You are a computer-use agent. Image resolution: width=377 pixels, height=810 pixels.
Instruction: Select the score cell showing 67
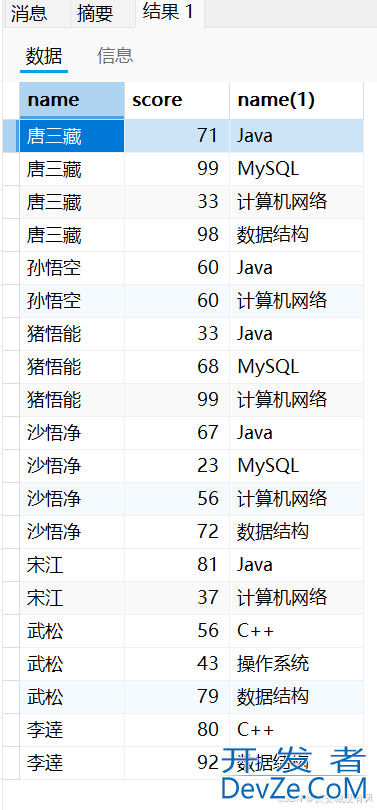tap(177, 433)
